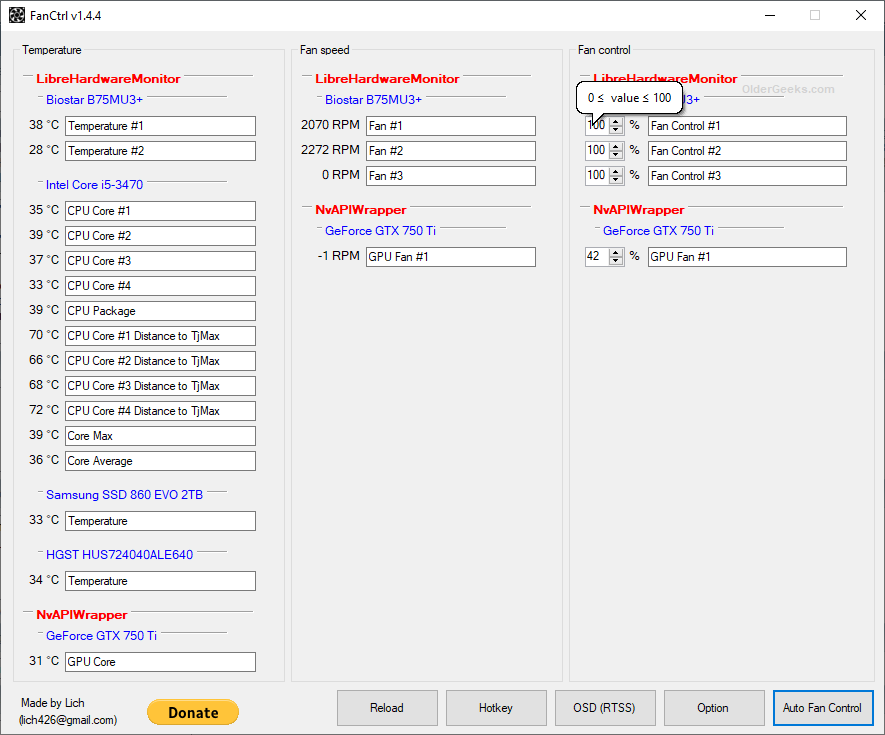Step up Fan Control #3 percentage
The height and width of the screenshot is (735, 885).
[x=616, y=171]
